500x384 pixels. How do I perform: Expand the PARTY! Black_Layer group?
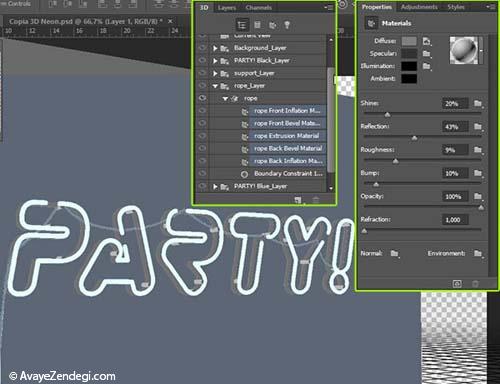point(215,61)
